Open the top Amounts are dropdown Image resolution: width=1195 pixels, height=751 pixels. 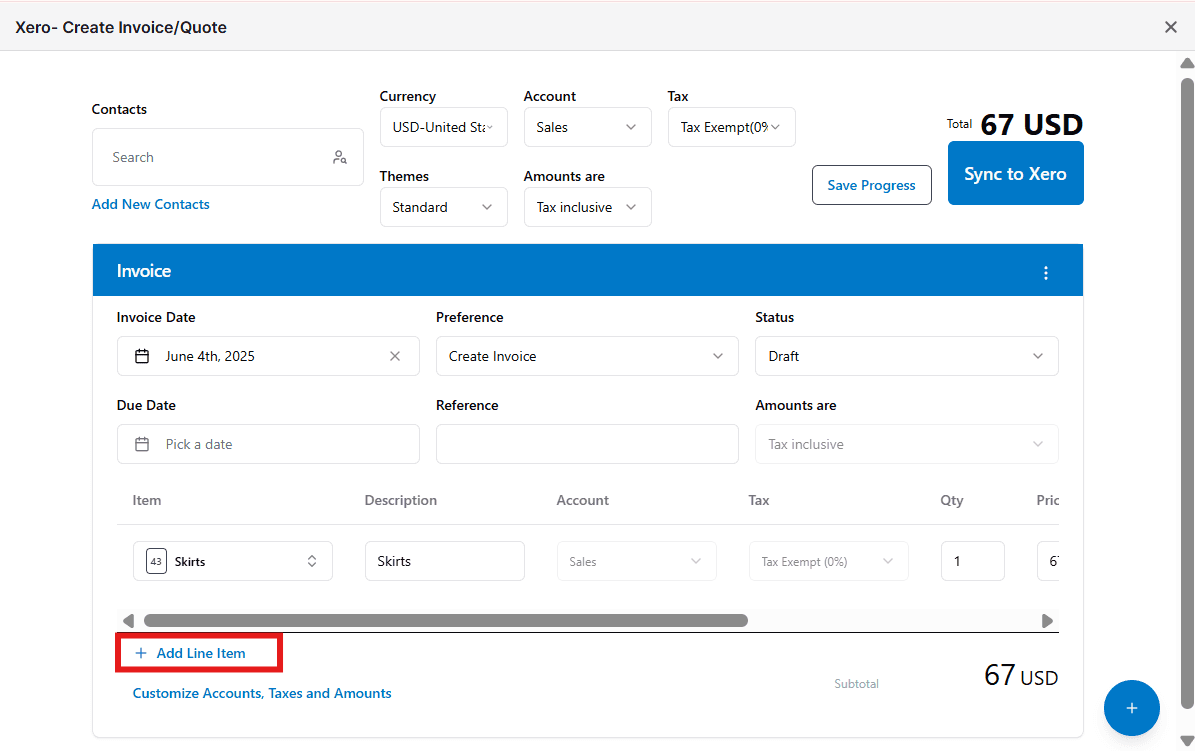tap(587, 207)
